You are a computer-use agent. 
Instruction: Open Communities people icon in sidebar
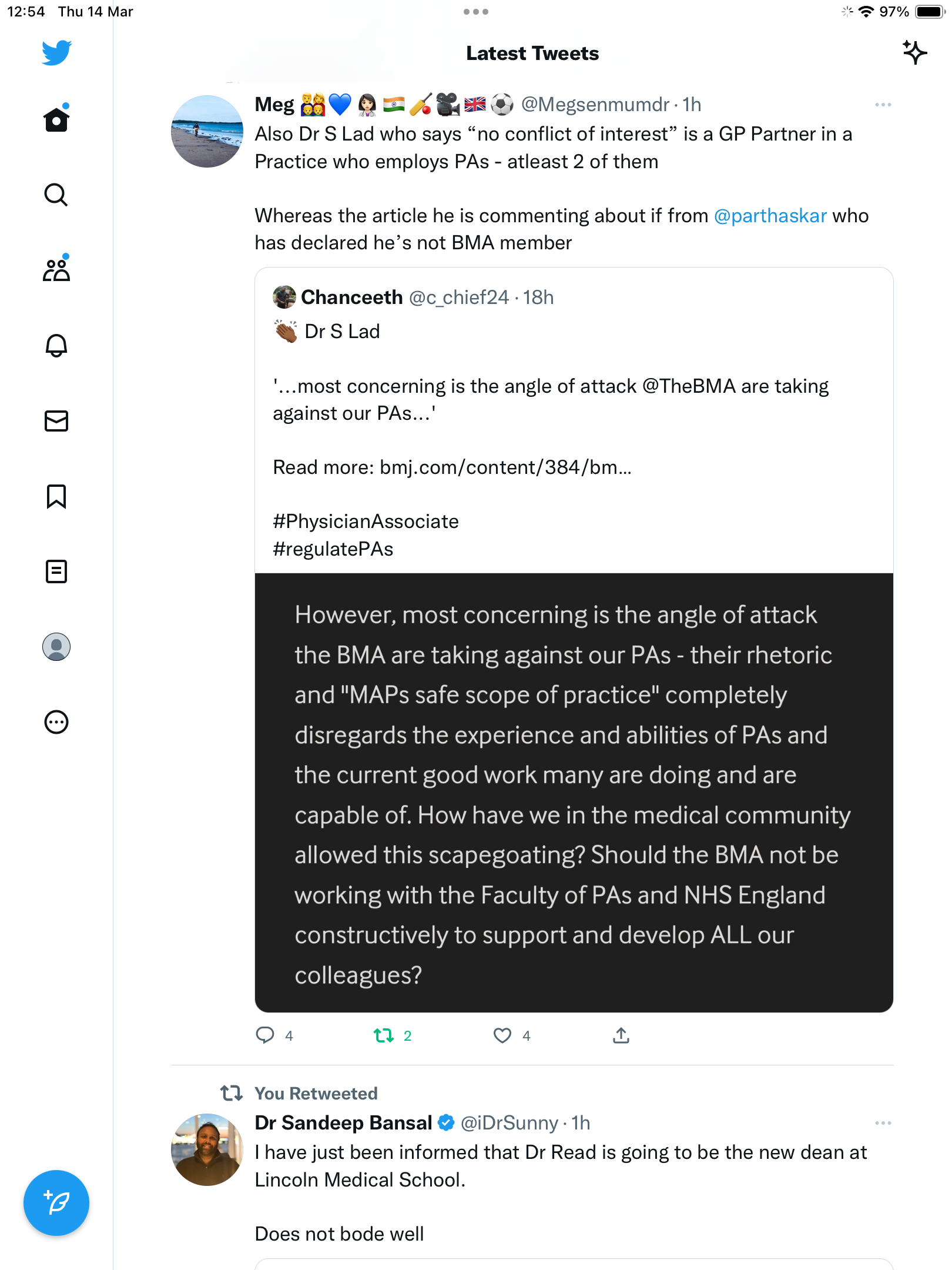(x=56, y=270)
